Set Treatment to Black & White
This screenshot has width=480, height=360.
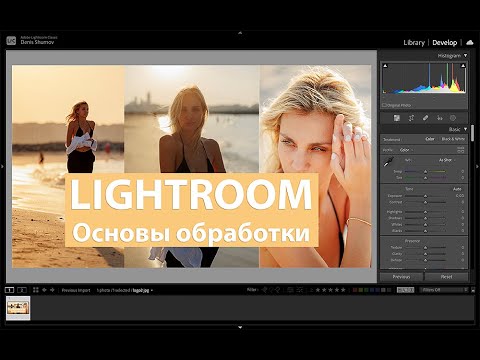pos(453,139)
